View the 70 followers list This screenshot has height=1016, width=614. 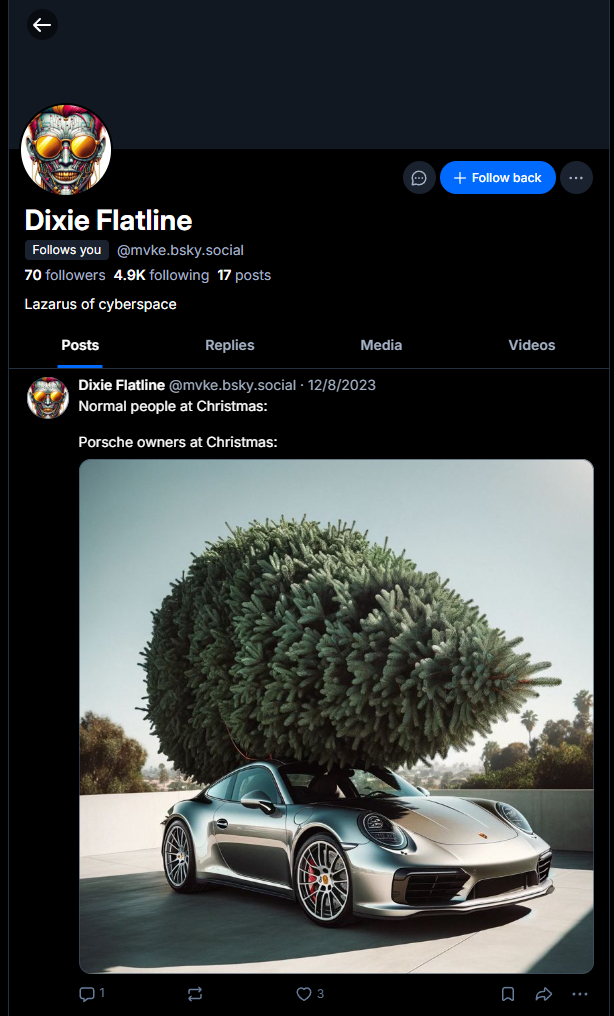65,275
